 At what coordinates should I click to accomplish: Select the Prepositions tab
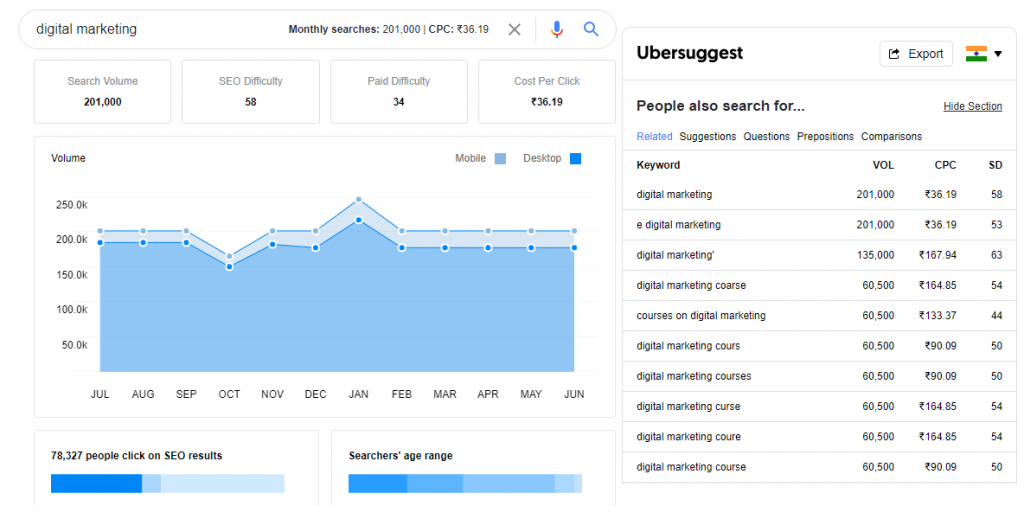[825, 136]
